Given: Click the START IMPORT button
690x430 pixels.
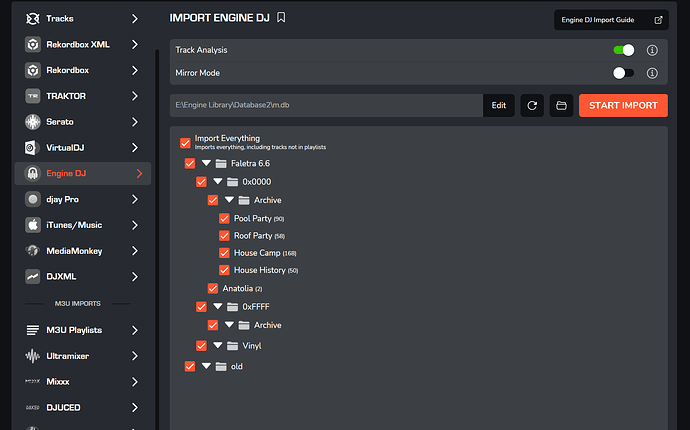Looking at the screenshot, I should pos(623,106).
